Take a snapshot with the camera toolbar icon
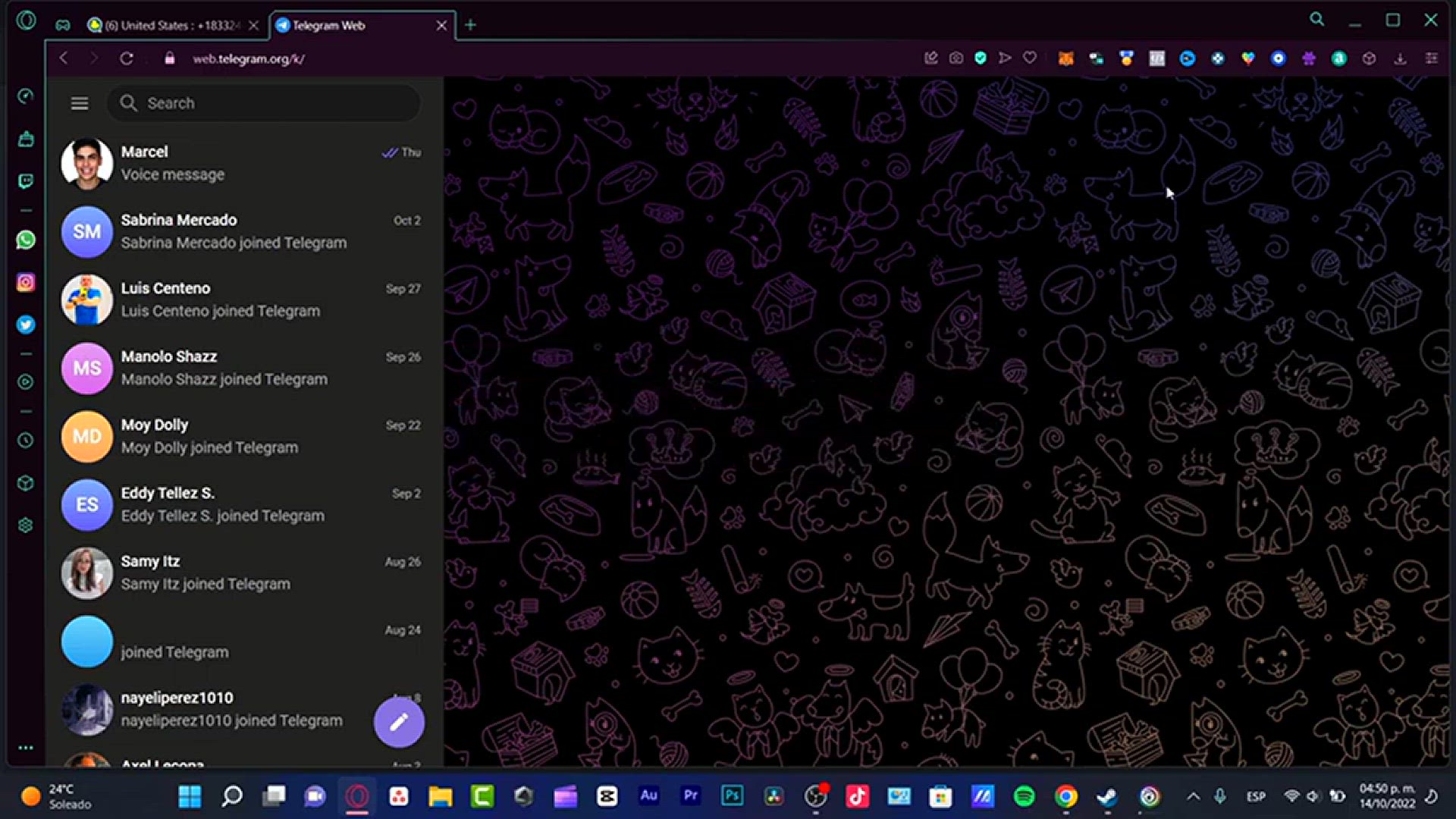The height and width of the screenshot is (819, 1456). [x=955, y=58]
